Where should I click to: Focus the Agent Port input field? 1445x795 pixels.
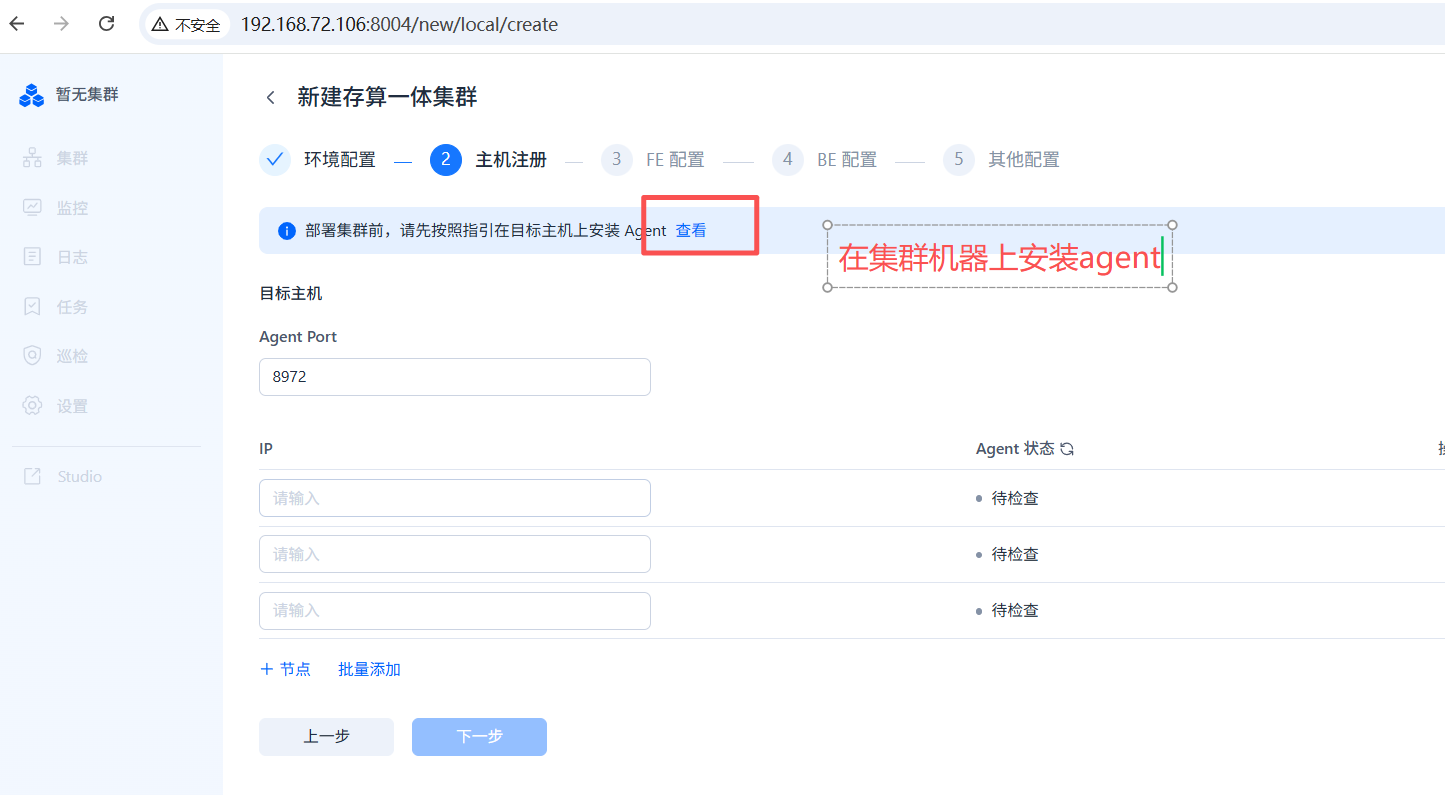pos(454,377)
